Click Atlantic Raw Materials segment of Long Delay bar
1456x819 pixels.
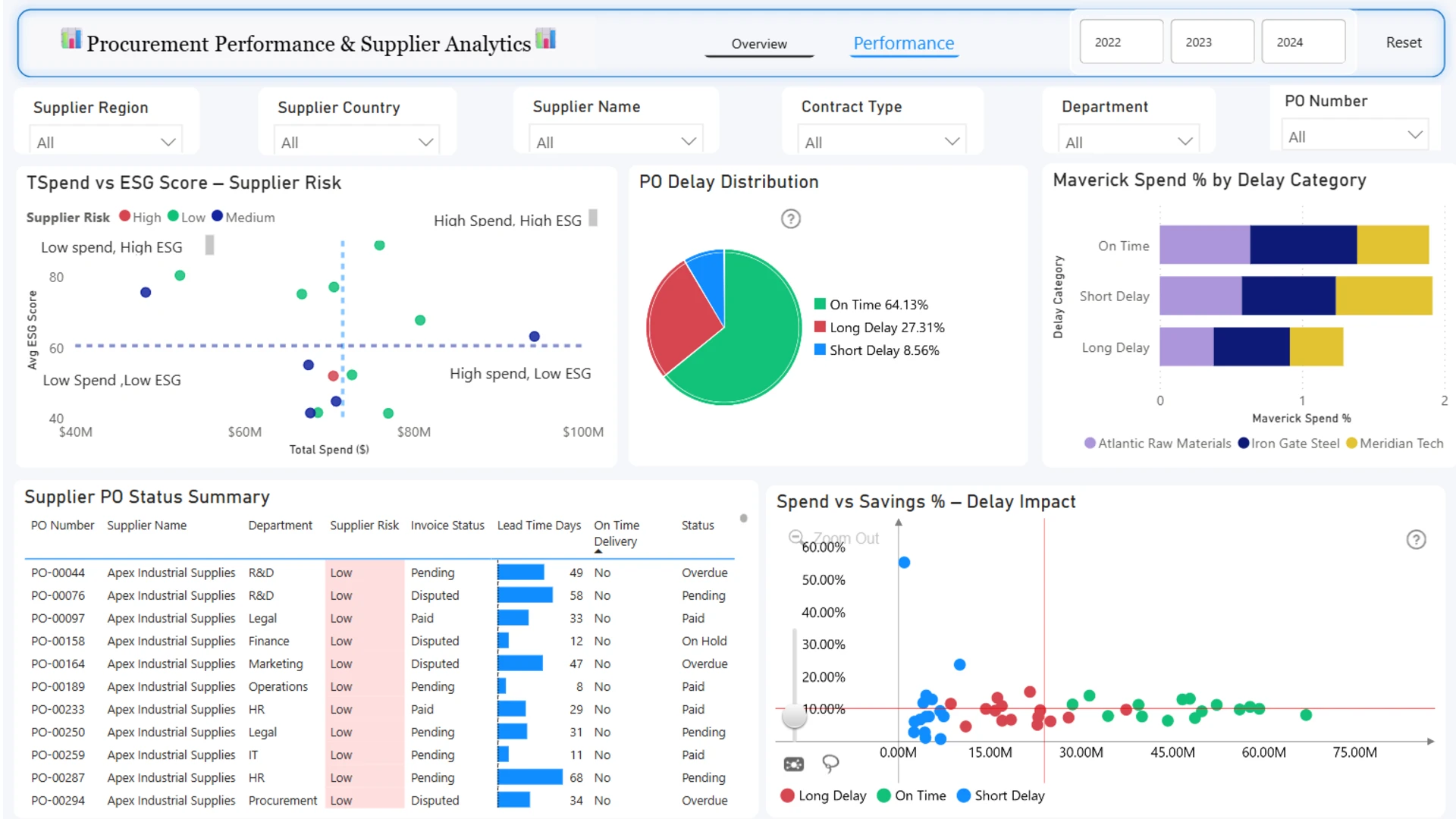pyautogui.click(x=1187, y=347)
